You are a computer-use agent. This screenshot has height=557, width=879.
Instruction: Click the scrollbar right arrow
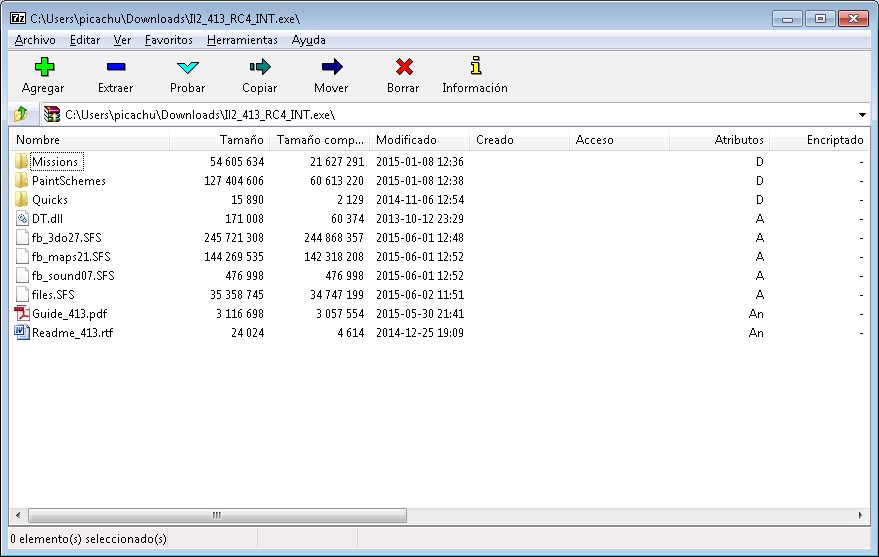coord(861,515)
